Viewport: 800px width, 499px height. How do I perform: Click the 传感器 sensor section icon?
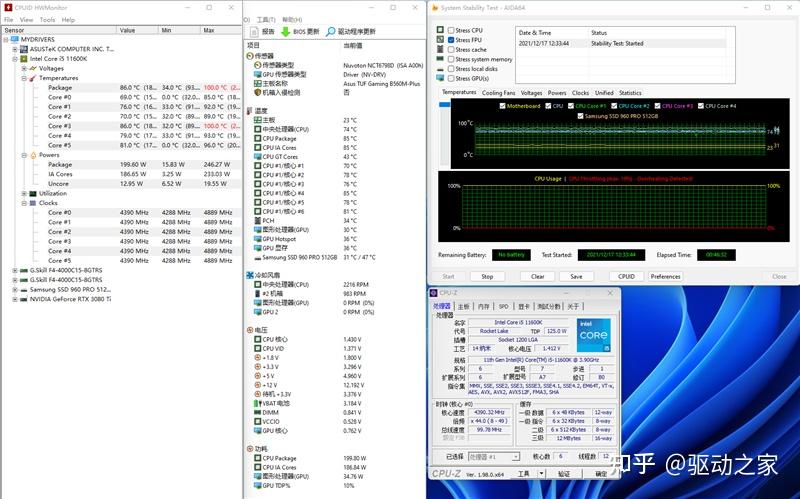pos(250,56)
